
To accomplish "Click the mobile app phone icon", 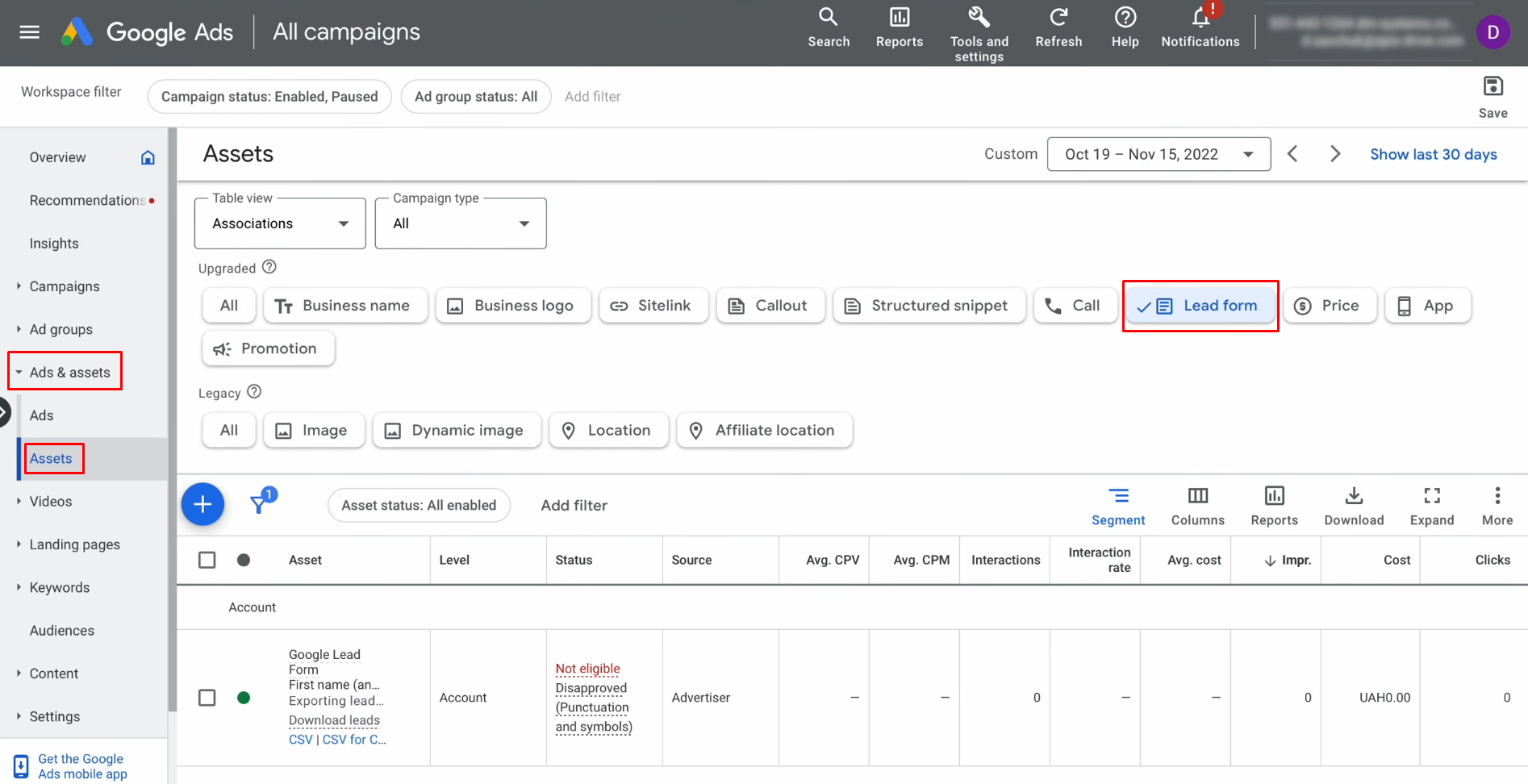I will pyautogui.click(x=21, y=765).
